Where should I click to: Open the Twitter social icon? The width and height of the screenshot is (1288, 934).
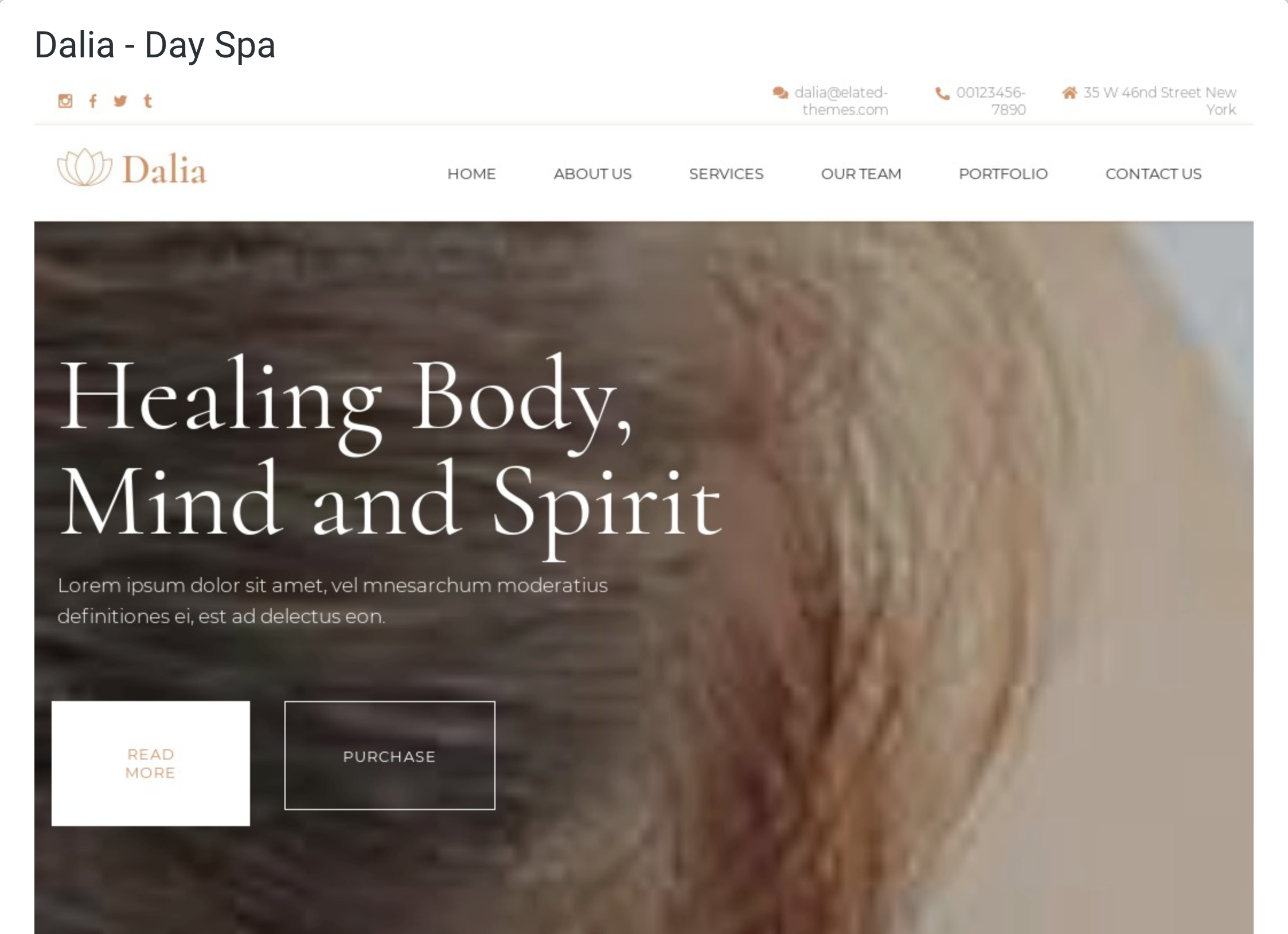(x=120, y=101)
